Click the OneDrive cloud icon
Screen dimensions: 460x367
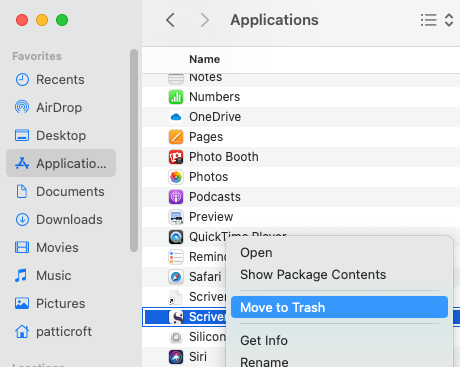(176, 117)
